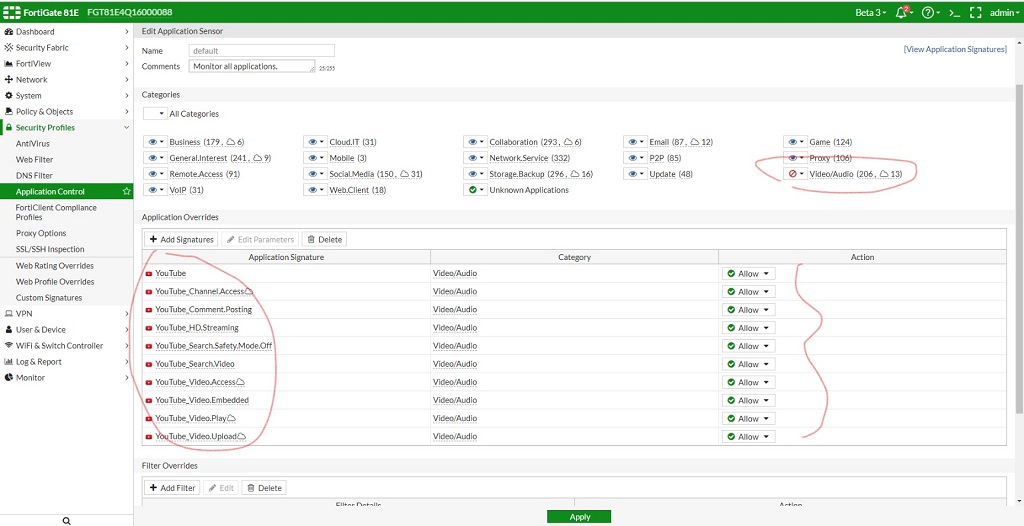
Task: Click the Comments input field
Action: (252, 66)
